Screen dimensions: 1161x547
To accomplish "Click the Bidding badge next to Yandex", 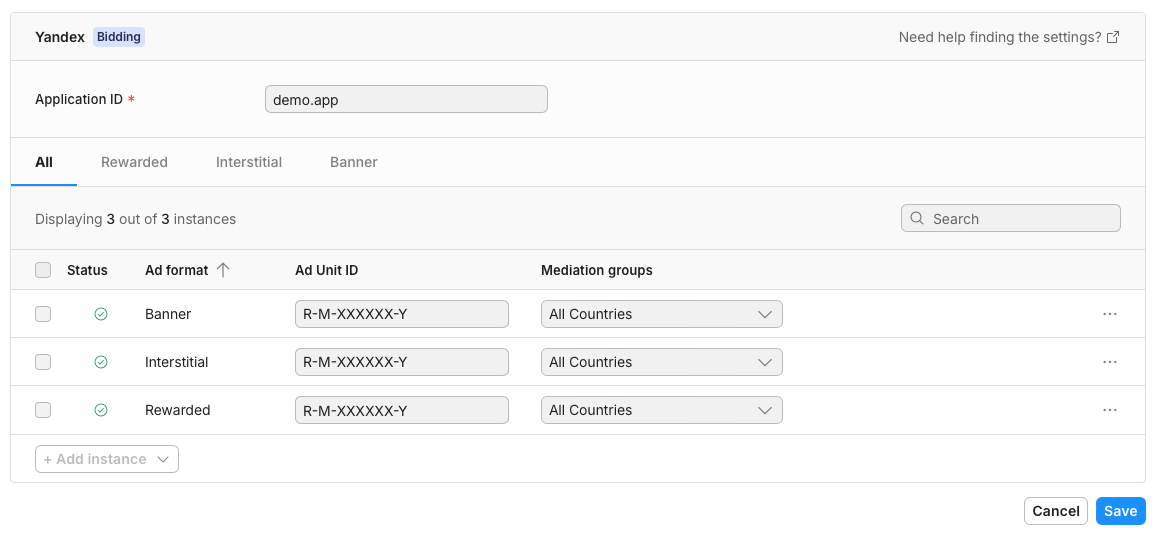I will (118, 37).
